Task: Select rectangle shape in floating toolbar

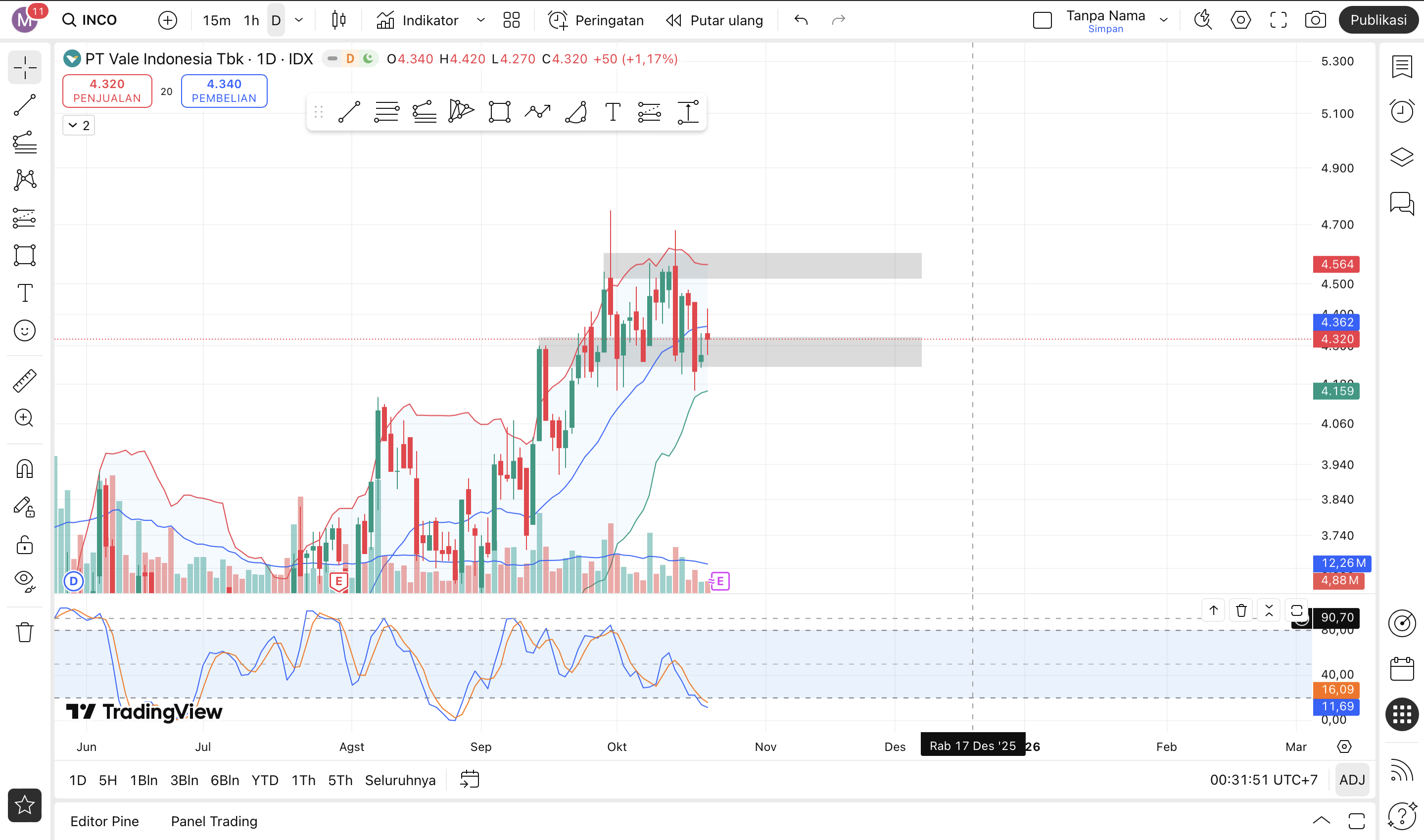Action: (499, 112)
